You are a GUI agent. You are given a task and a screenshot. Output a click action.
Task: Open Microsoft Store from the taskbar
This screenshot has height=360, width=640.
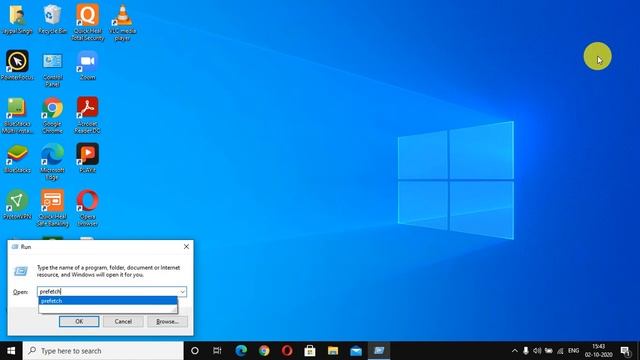click(x=310, y=351)
